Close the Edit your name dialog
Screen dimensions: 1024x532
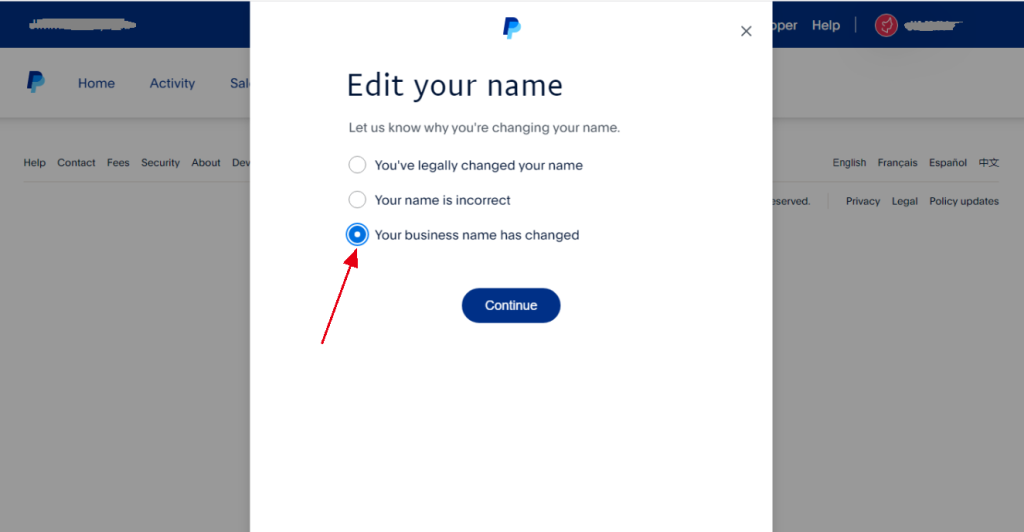coord(746,31)
